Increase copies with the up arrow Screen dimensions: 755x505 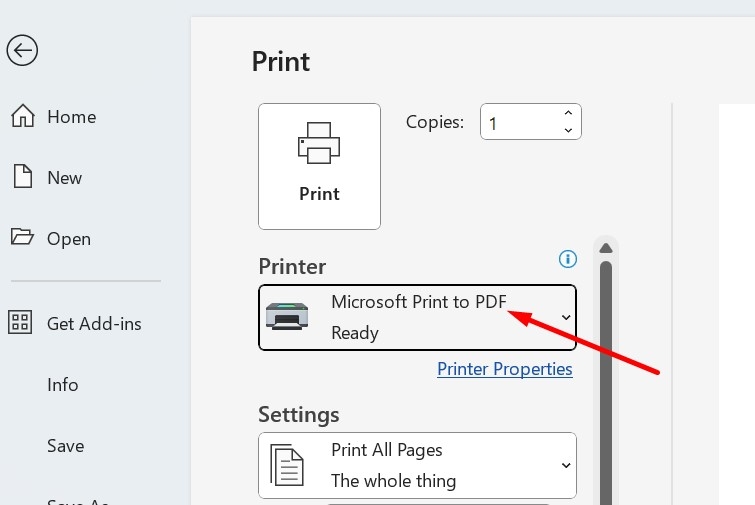(568, 113)
